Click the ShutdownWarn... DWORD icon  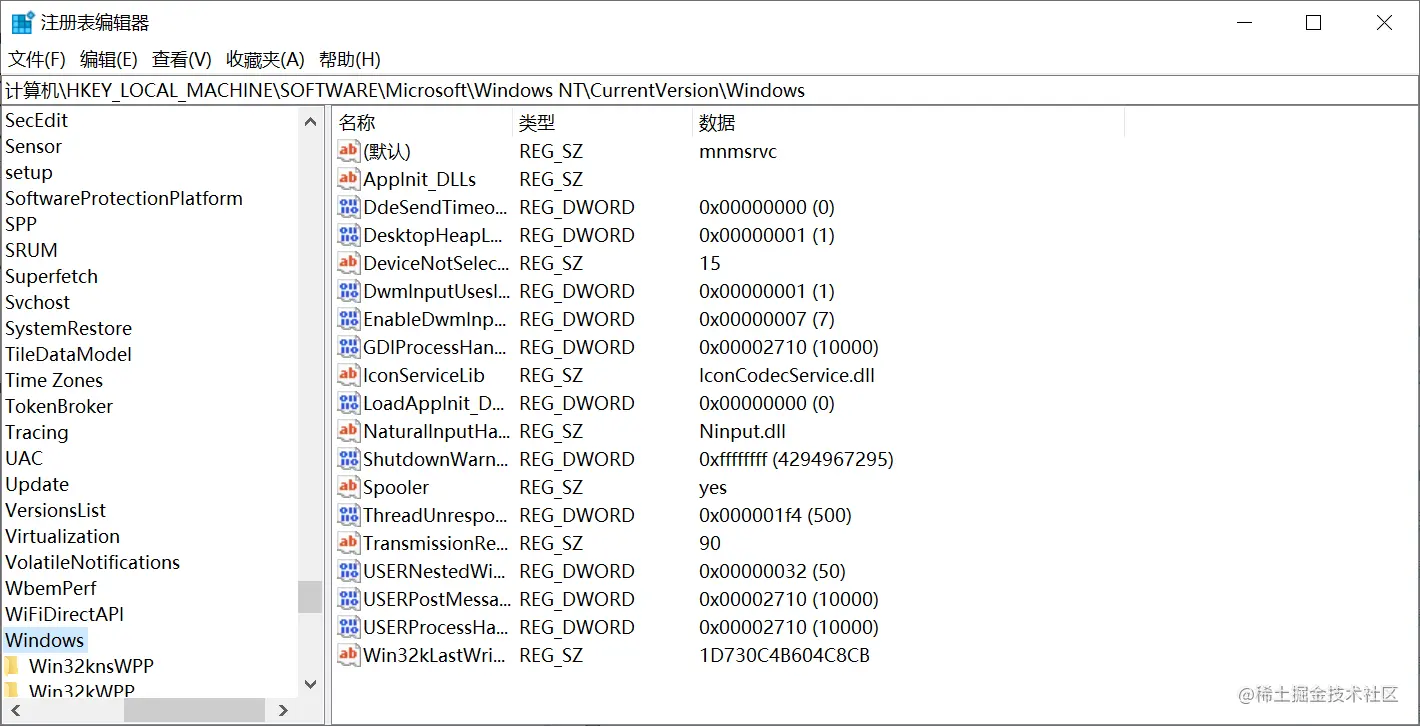click(x=348, y=459)
